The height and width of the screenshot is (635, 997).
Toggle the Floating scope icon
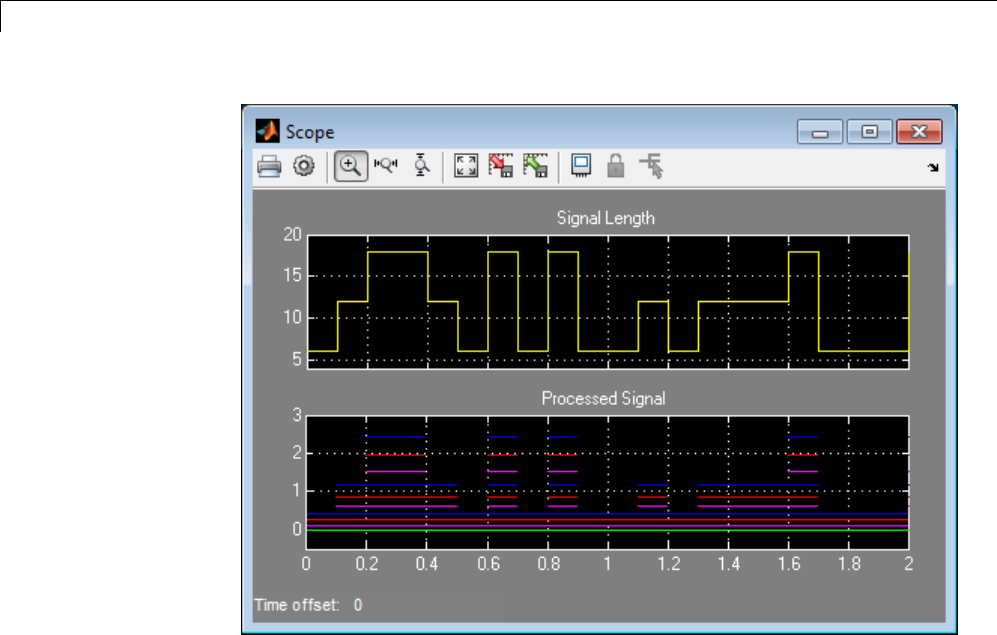581,167
